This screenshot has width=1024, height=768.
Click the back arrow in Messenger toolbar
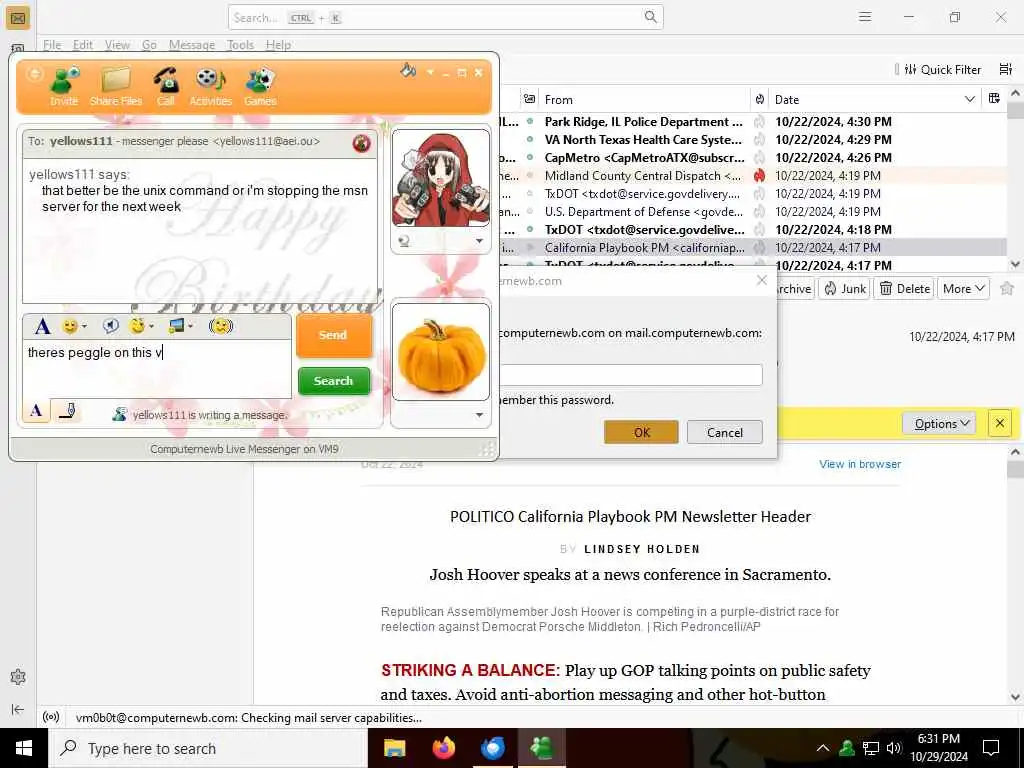(34, 74)
